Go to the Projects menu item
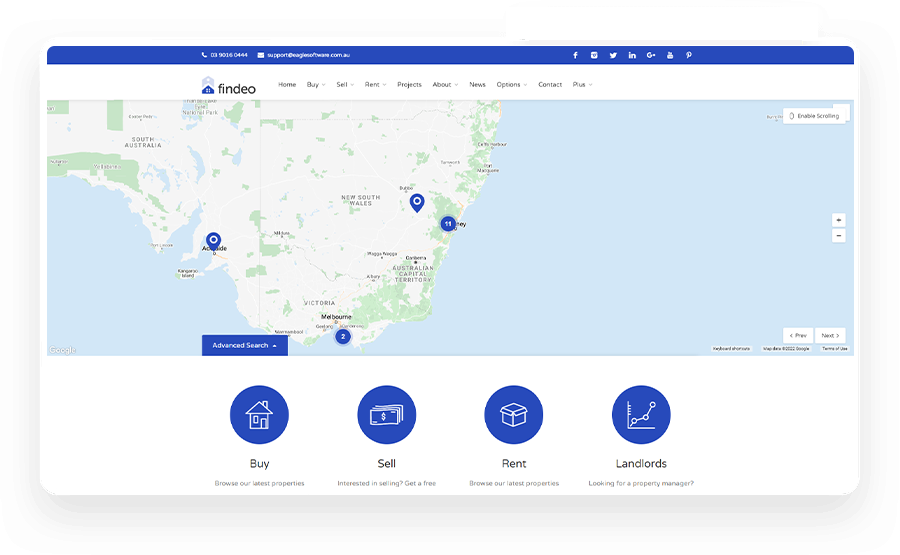The height and width of the screenshot is (555, 900). [x=409, y=85]
